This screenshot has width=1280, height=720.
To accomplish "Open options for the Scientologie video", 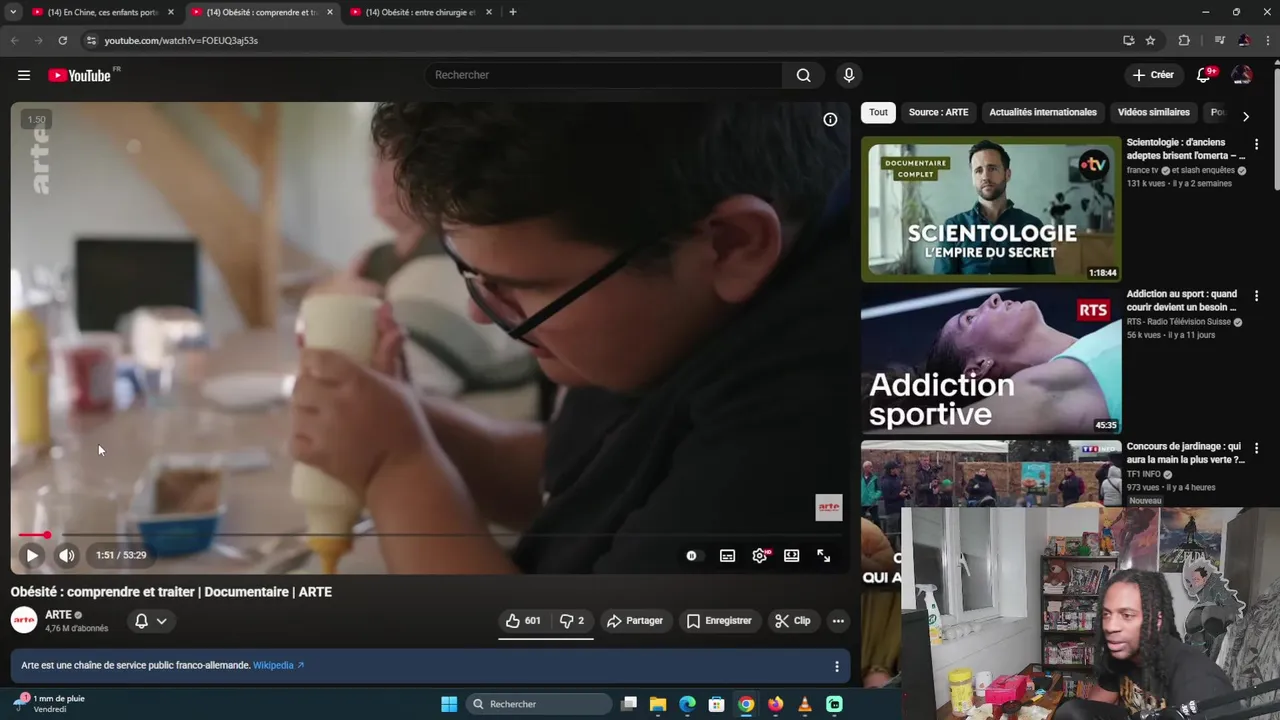I will 1256,145.
